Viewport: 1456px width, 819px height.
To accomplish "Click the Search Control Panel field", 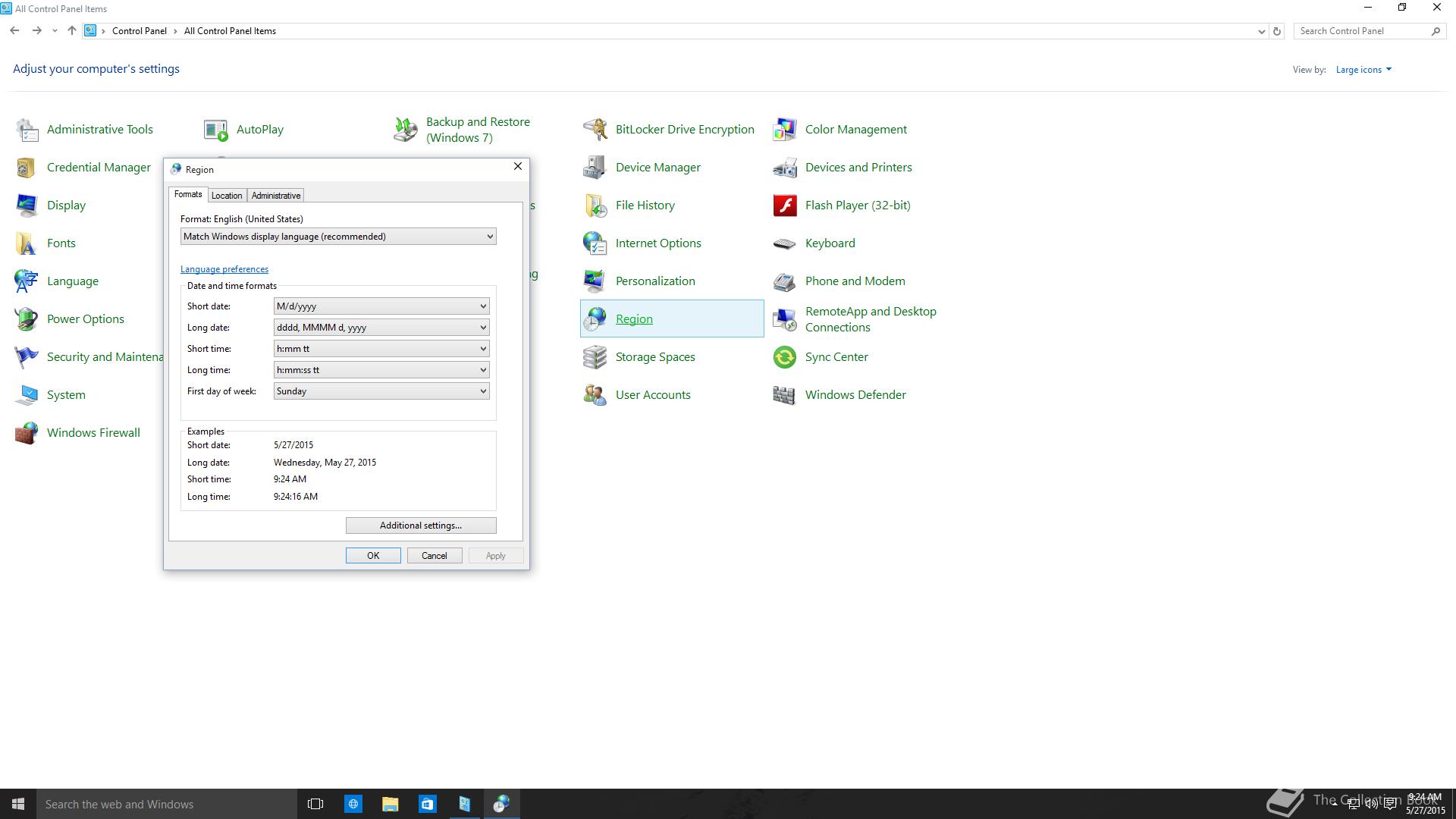I will (x=1361, y=31).
